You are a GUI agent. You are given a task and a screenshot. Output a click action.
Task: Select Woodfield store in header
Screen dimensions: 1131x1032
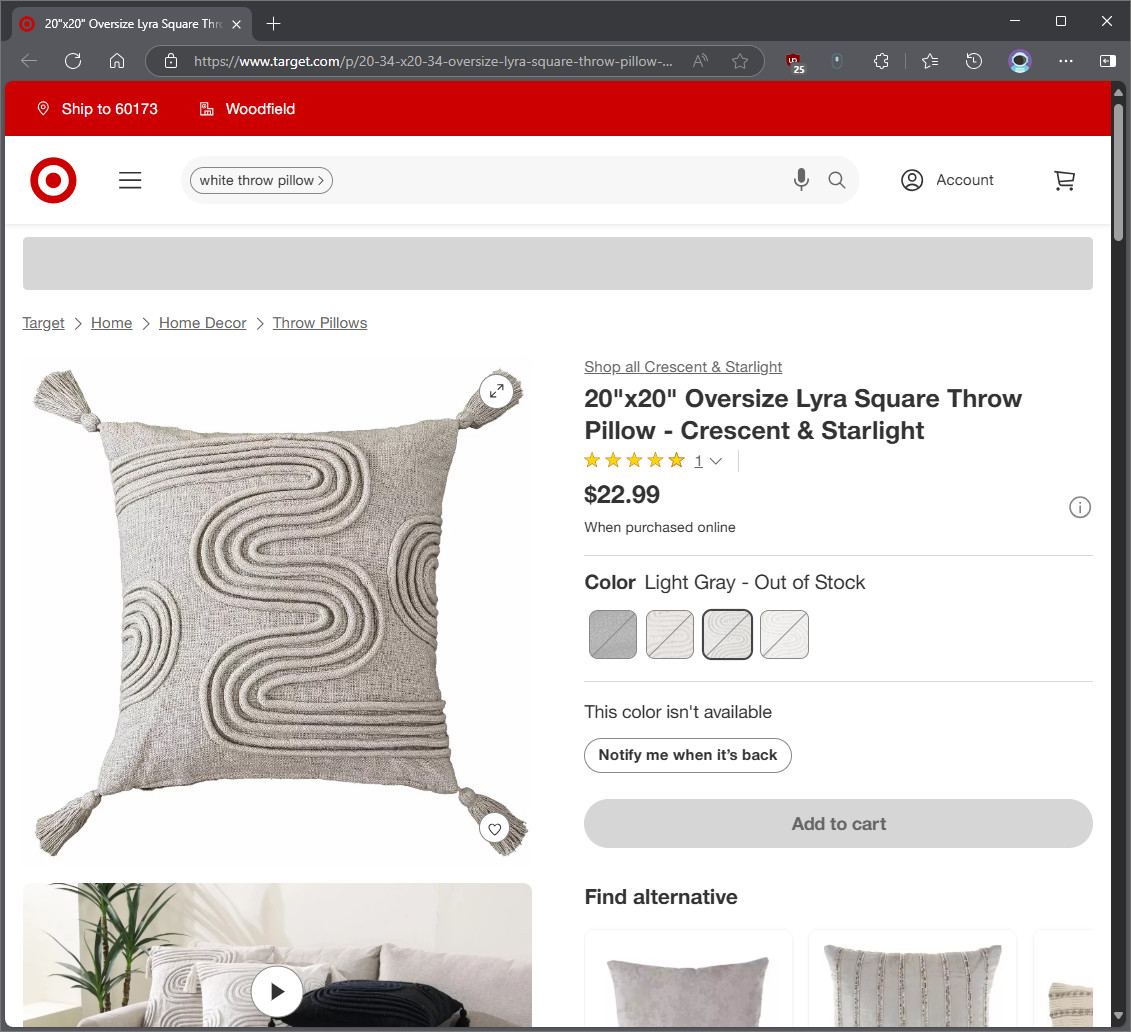(x=247, y=109)
